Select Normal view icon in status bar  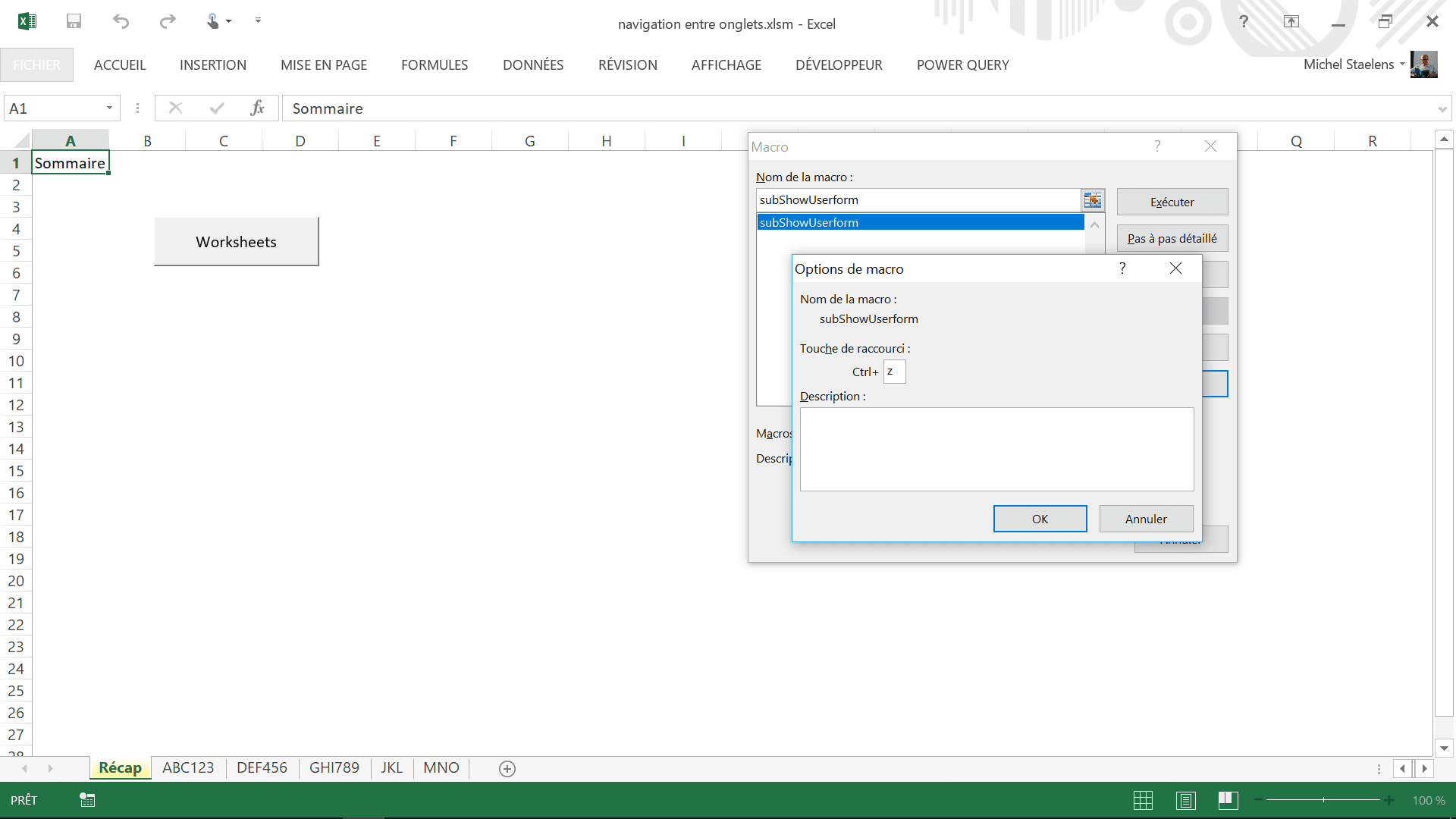click(1143, 800)
